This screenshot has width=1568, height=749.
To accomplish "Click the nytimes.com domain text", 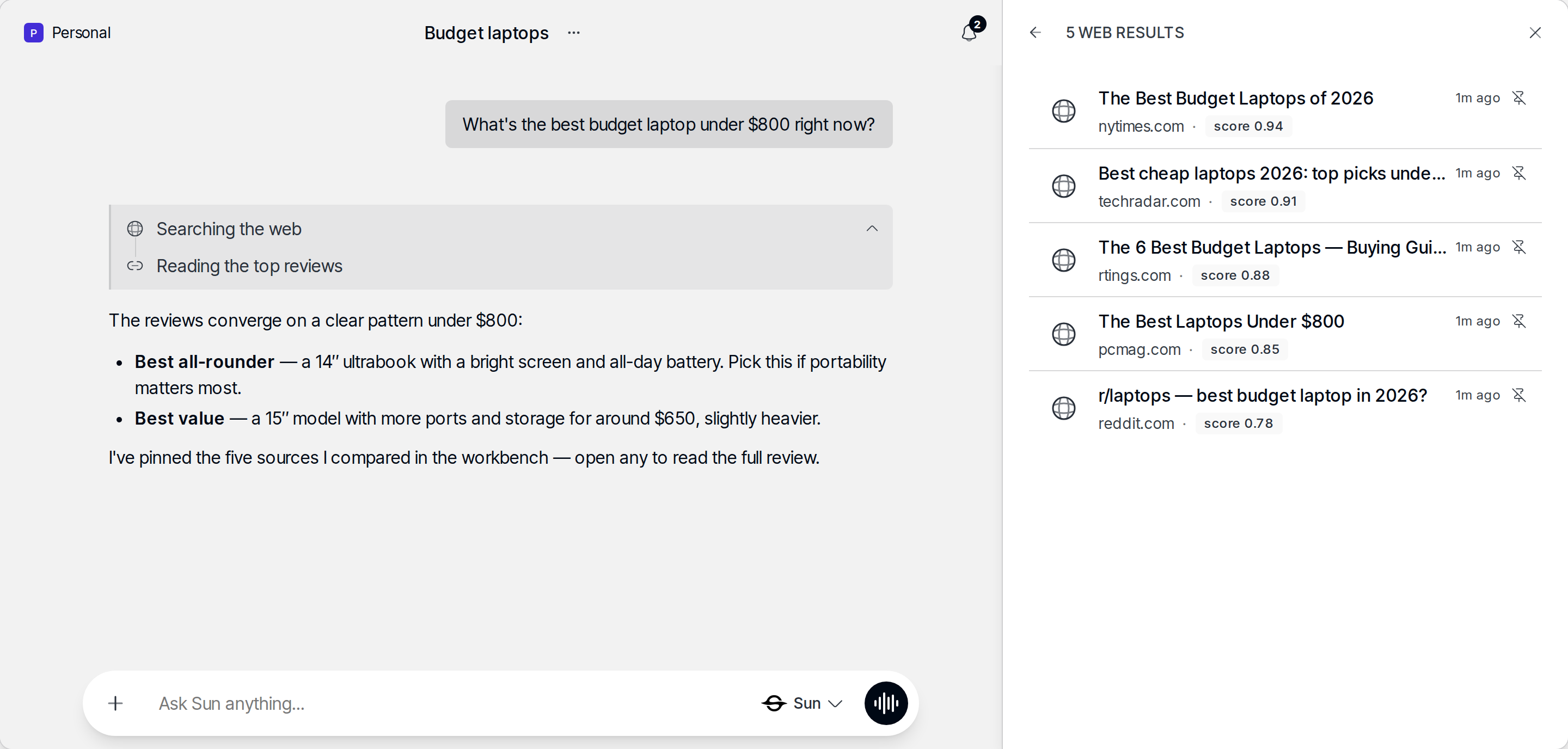I will pos(1140,127).
